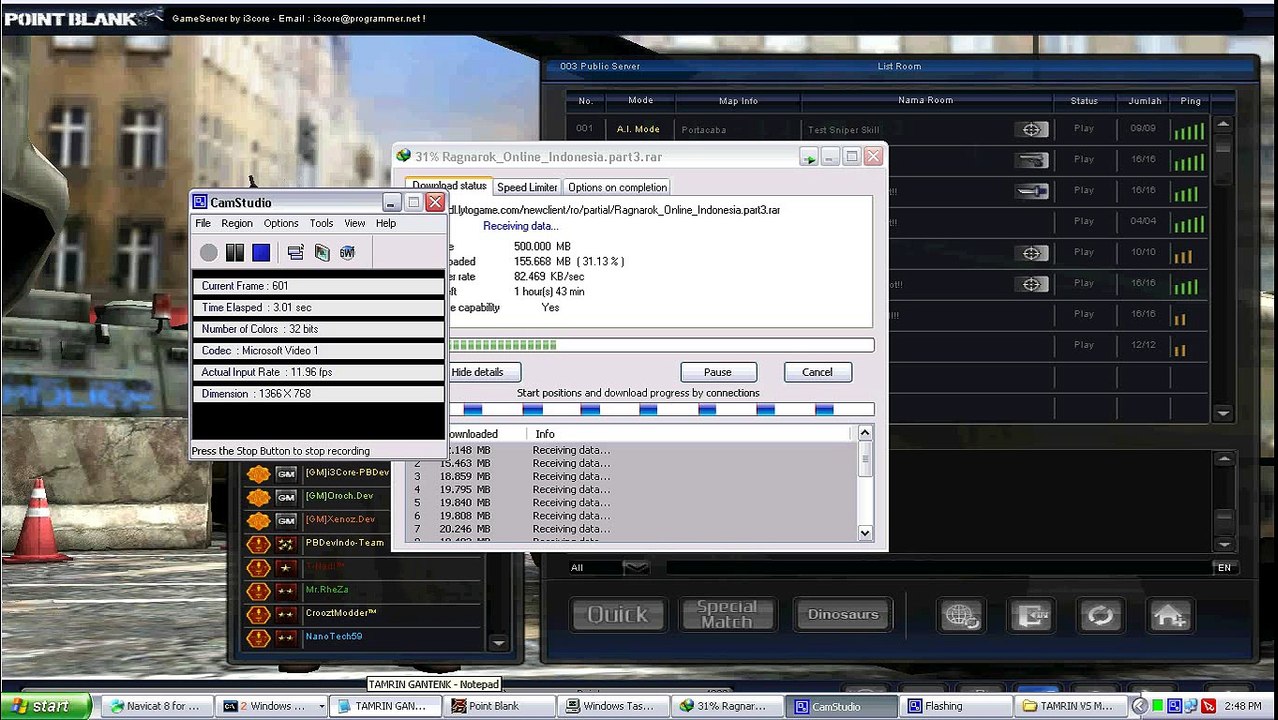Click the EN language indicator in chat bar
The height and width of the screenshot is (720, 1278).
1224,567
